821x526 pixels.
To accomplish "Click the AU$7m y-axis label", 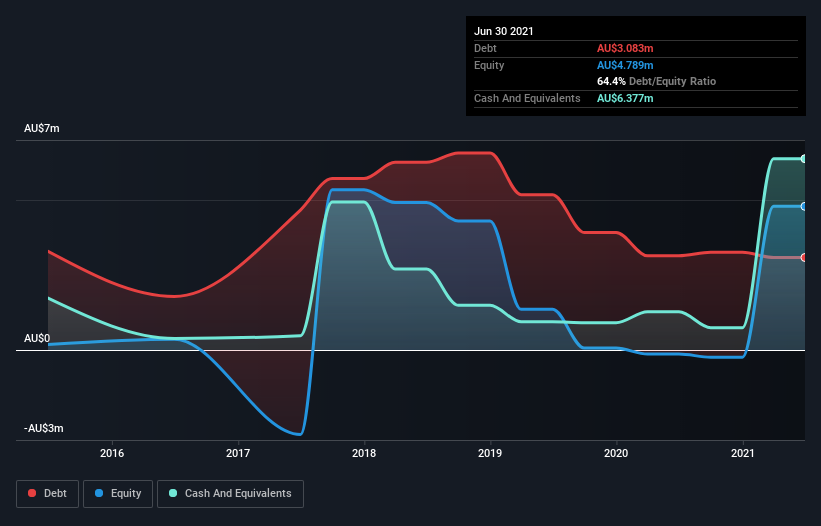I will [42, 129].
